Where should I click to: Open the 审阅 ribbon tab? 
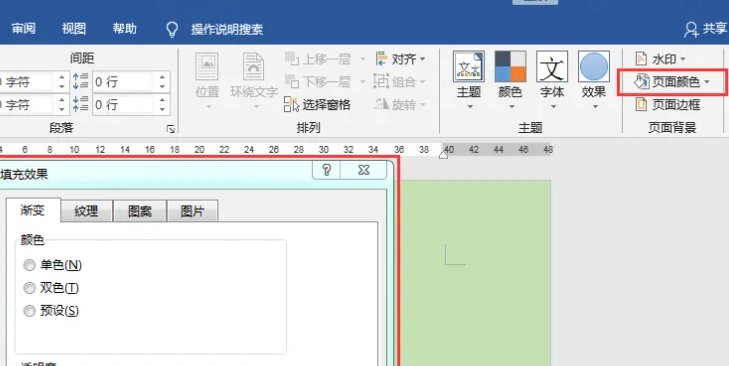(x=23, y=29)
